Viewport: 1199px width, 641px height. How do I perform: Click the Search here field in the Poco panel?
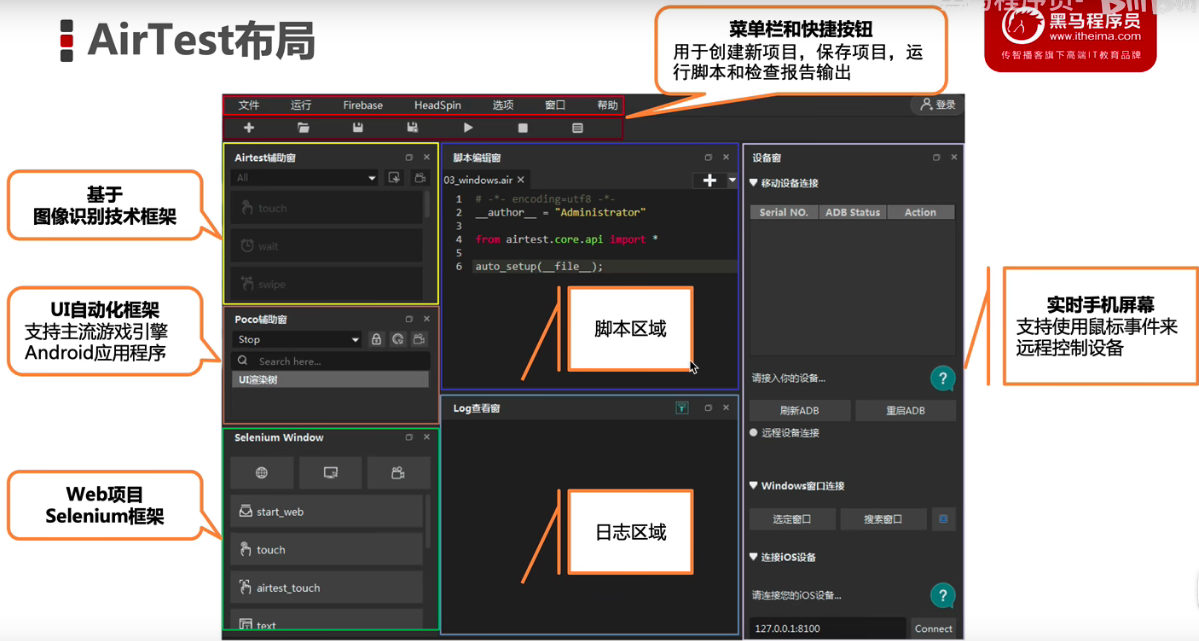point(330,360)
